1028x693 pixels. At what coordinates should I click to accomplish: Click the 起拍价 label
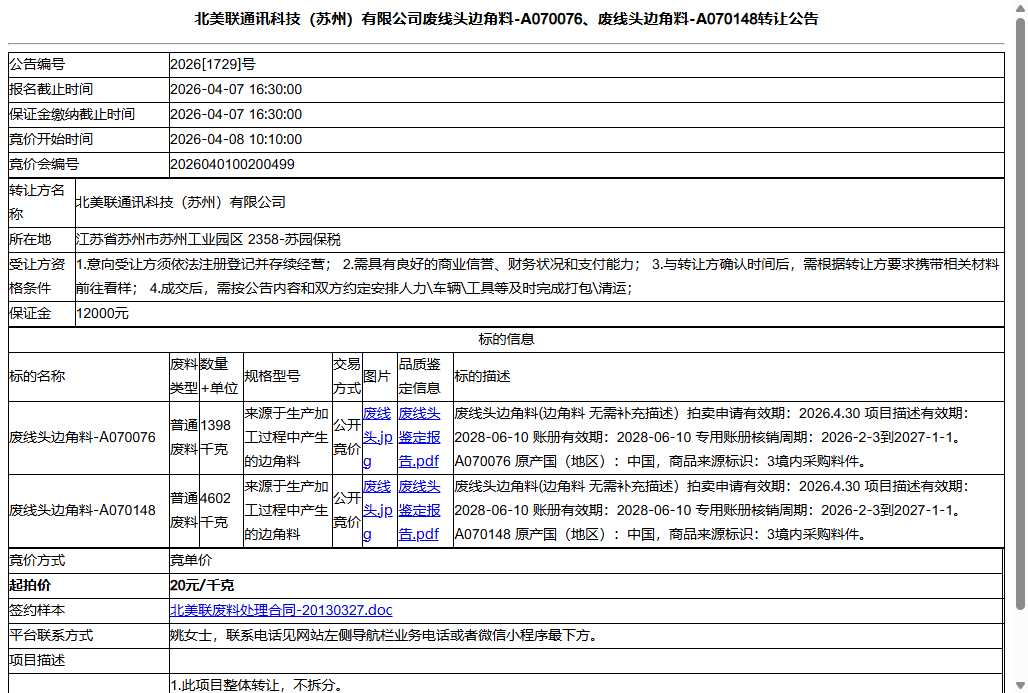pyautogui.click(x=30, y=585)
